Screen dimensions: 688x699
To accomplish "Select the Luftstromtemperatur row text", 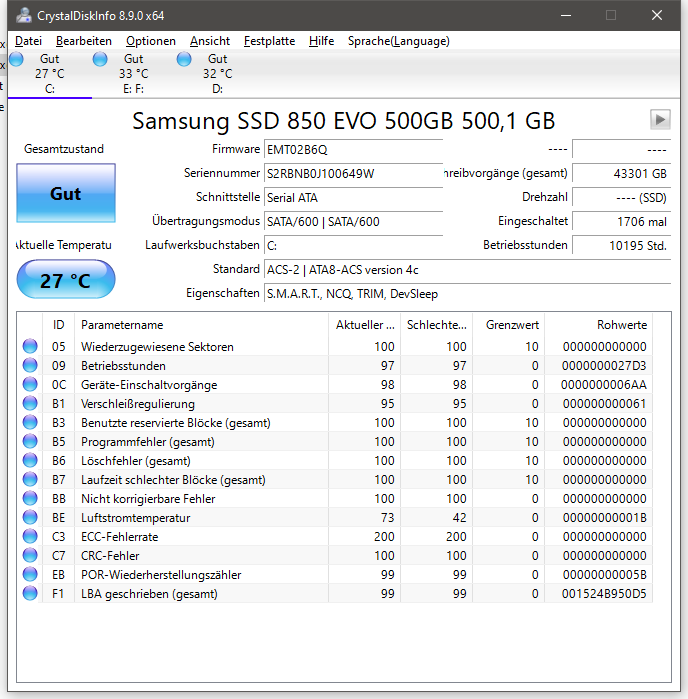I will point(136,518).
